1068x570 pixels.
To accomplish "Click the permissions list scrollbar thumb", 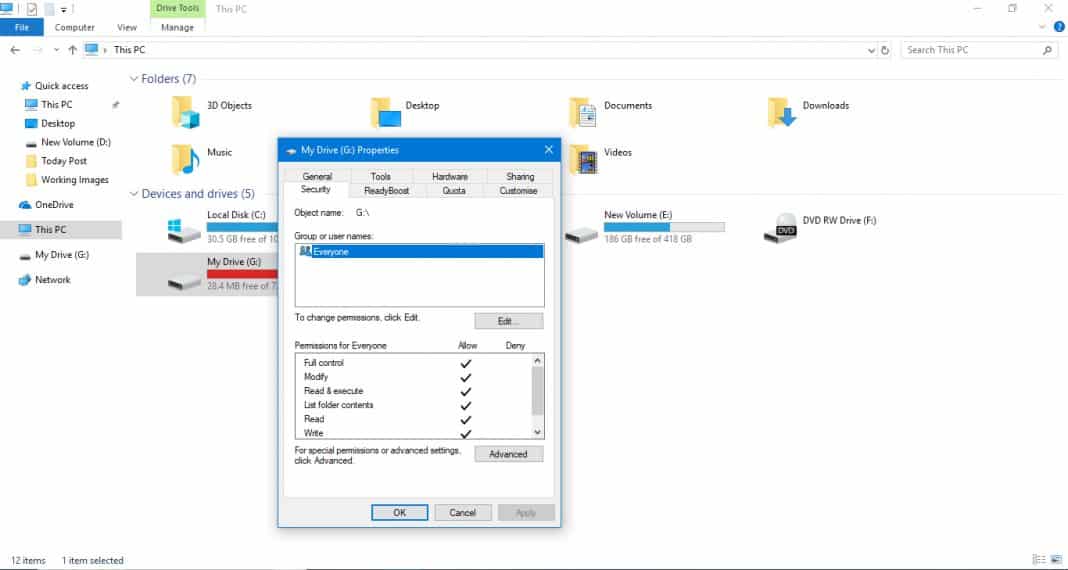I will pyautogui.click(x=537, y=390).
